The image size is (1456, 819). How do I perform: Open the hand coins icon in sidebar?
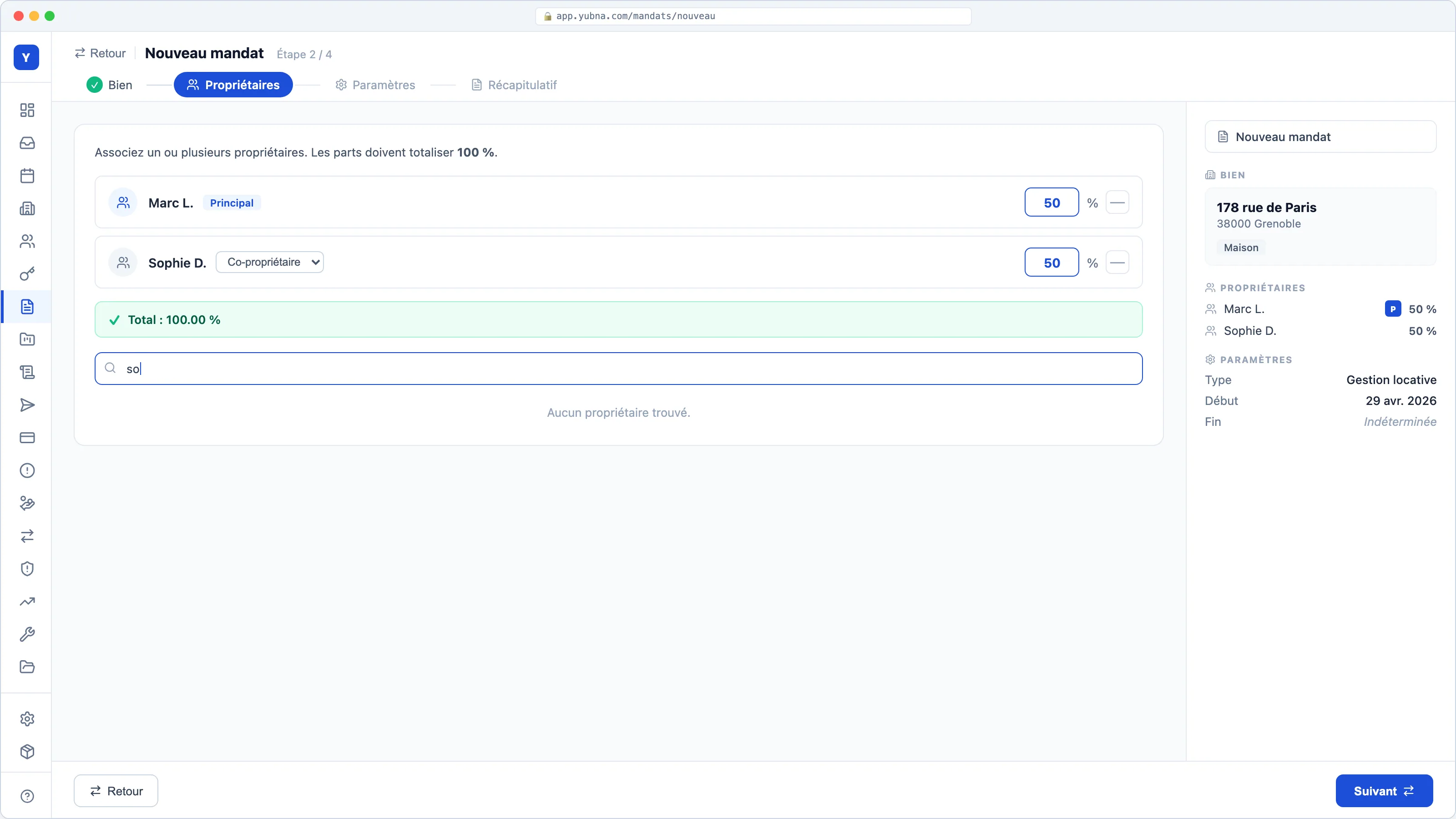pyautogui.click(x=27, y=503)
